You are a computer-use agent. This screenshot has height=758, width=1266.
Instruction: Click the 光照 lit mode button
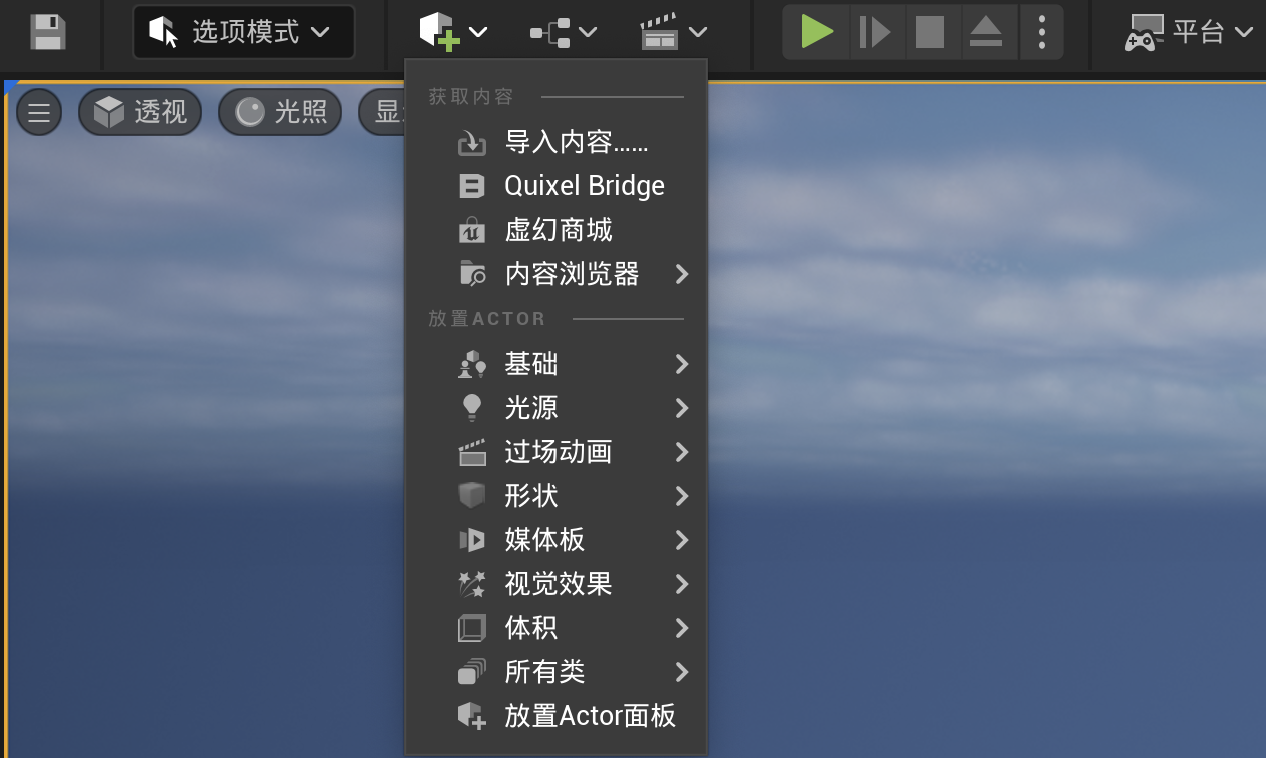pyautogui.click(x=280, y=112)
